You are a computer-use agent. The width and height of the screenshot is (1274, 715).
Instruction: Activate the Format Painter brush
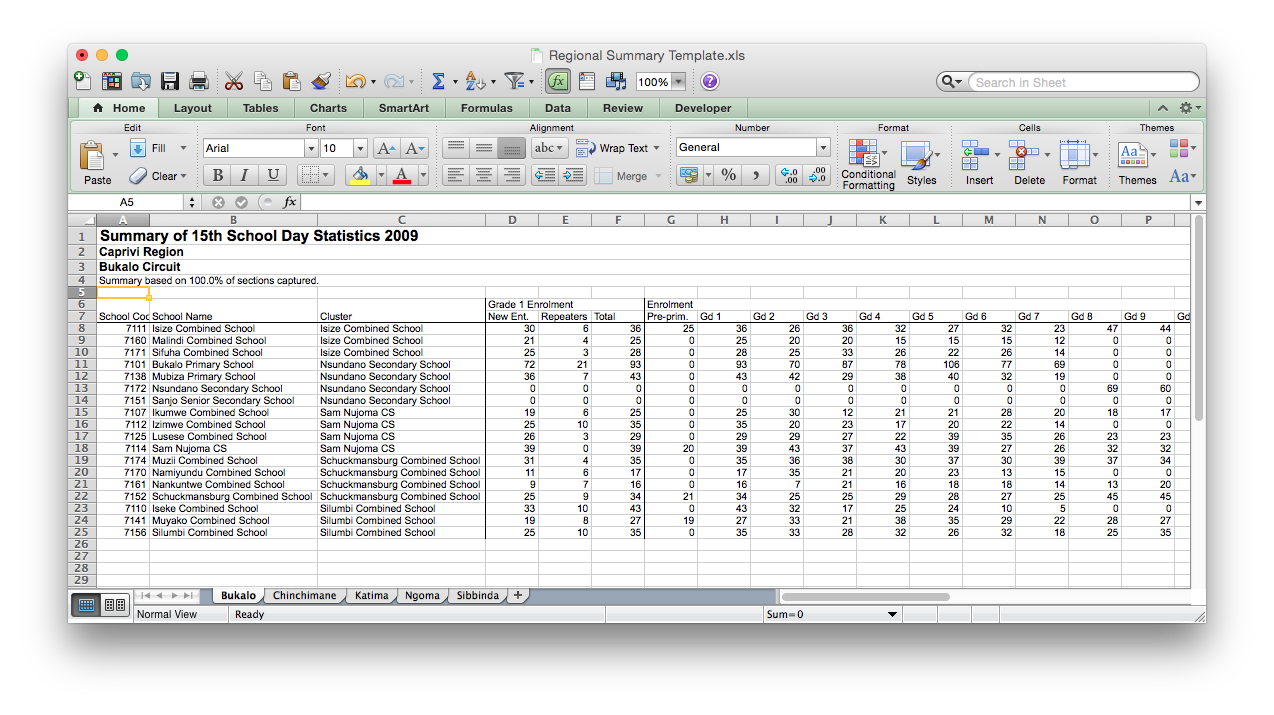coord(321,81)
